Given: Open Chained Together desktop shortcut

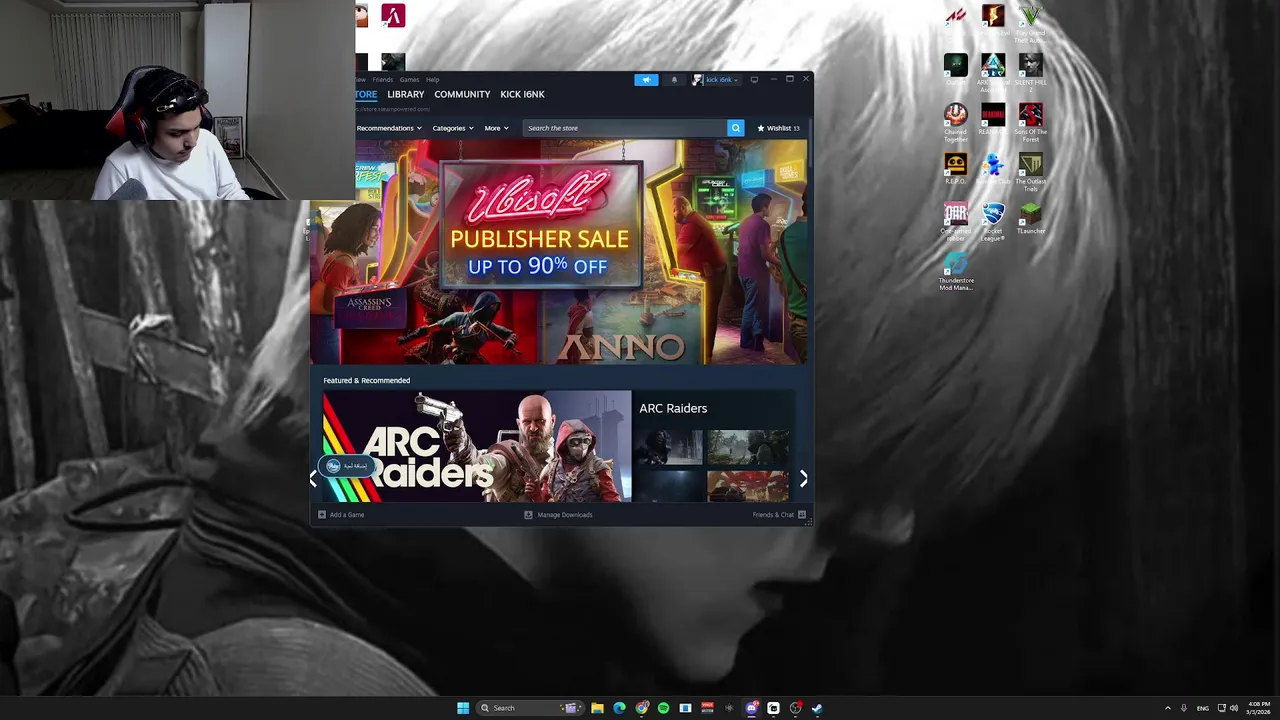Looking at the screenshot, I should click(955, 123).
